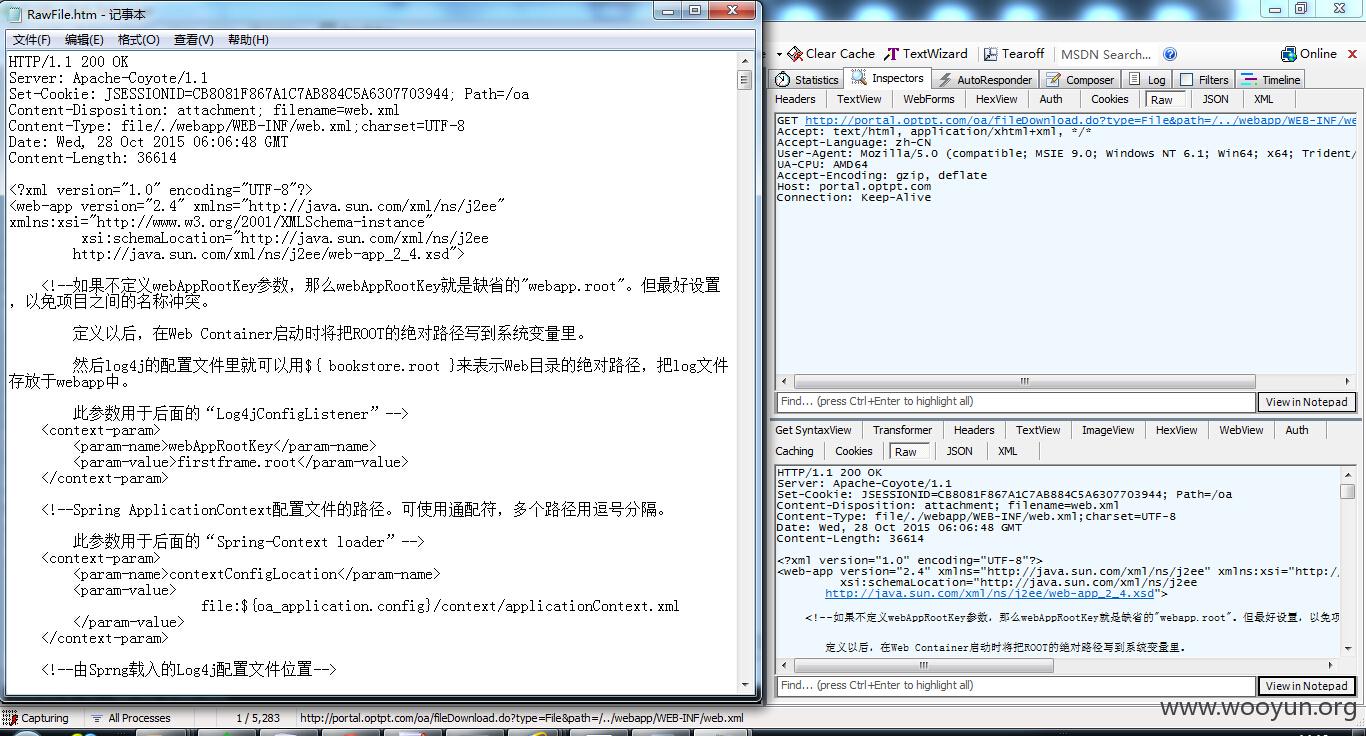
Task: Open the Filters tab
Action: 1205,79
